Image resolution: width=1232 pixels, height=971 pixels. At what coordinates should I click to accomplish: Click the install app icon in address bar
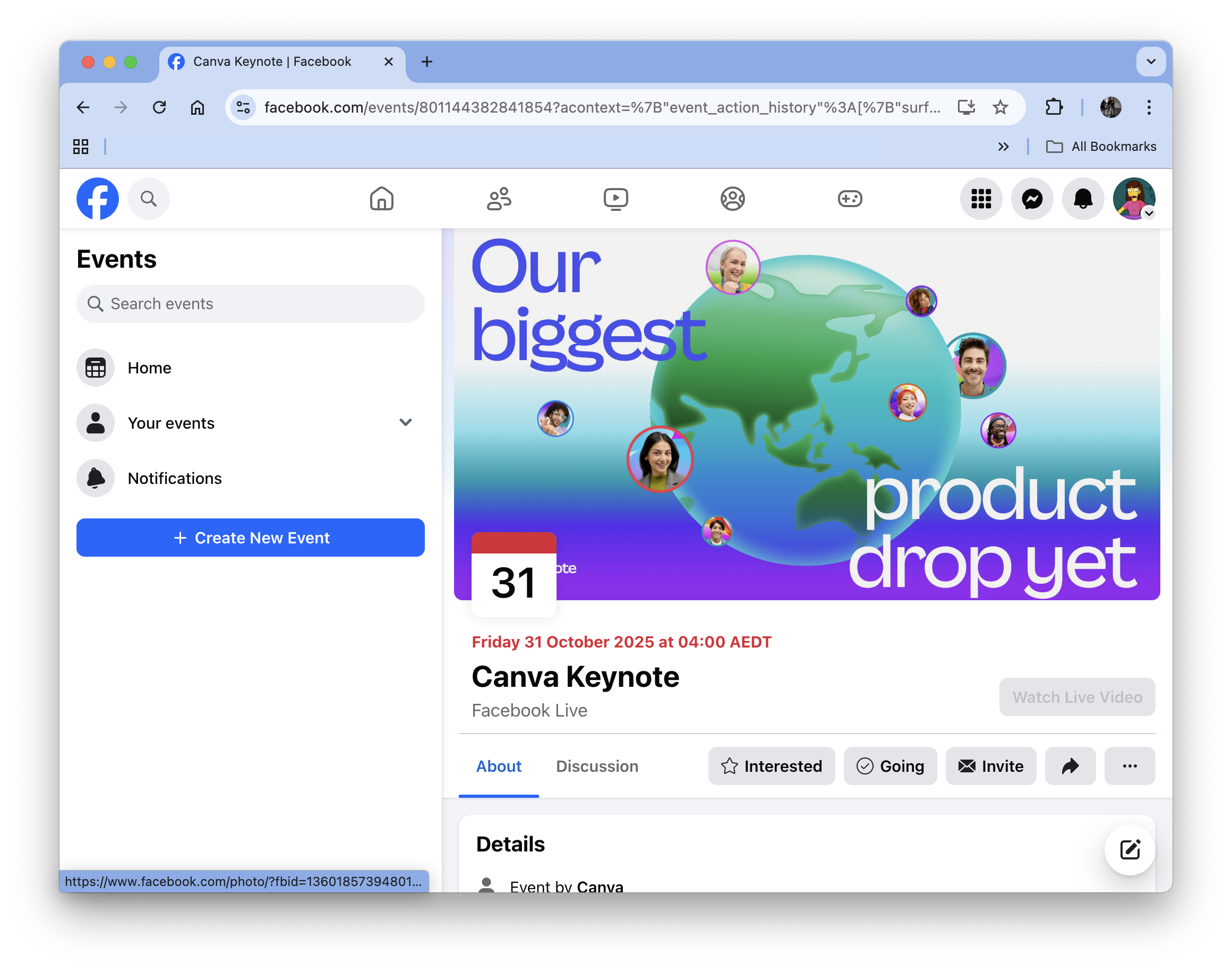click(x=965, y=107)
